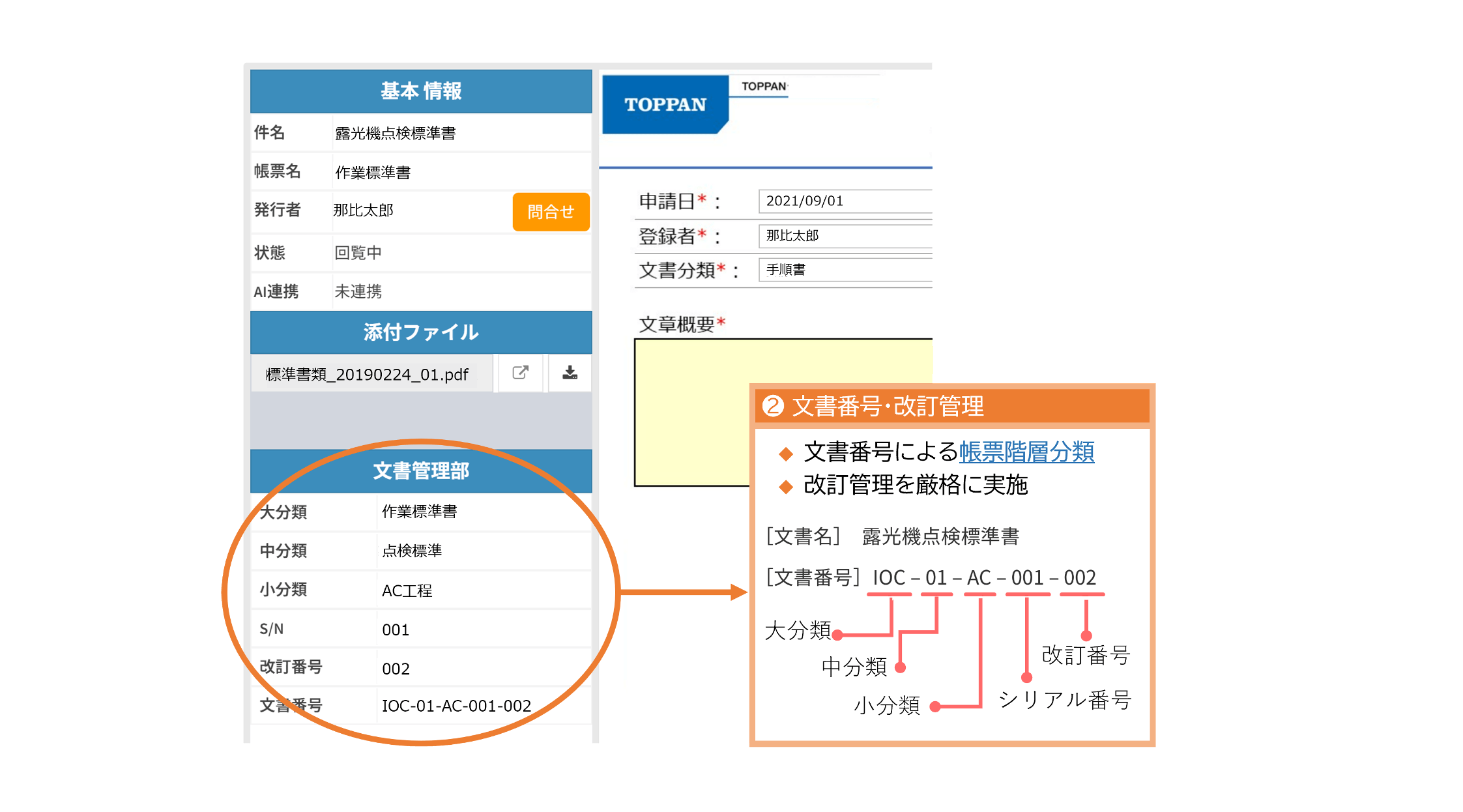The image size is (1463, 812).
Task: Select 中分類 value 点検標準
Action: pyautogui.click(x=412, y=551)
